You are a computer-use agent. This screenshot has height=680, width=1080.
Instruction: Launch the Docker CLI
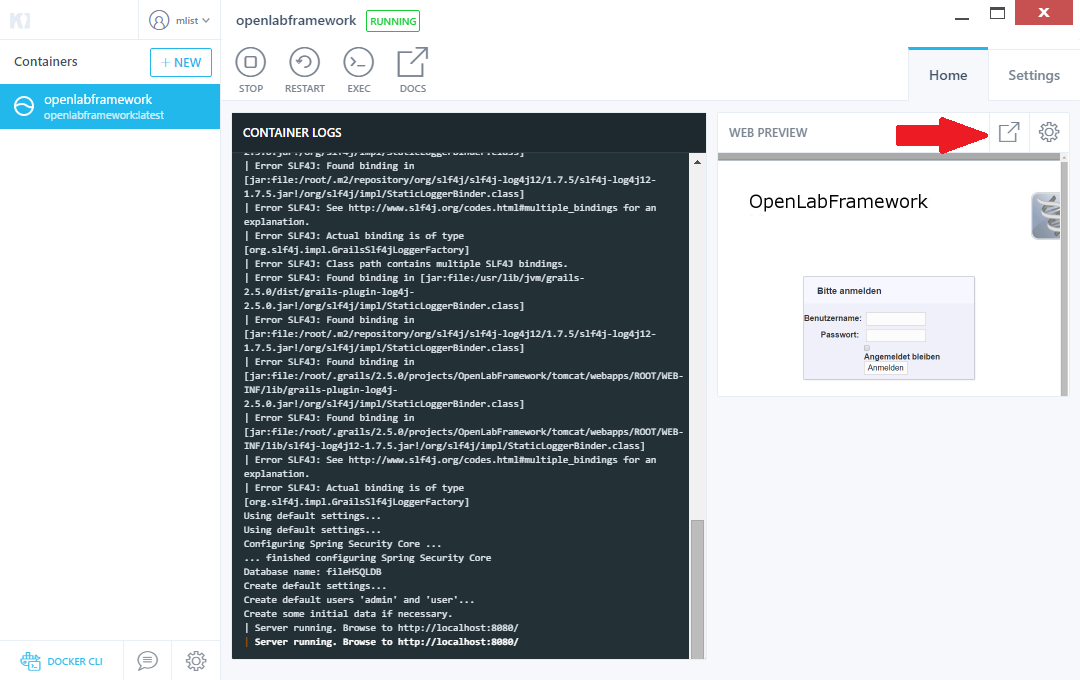click(62, 661)
